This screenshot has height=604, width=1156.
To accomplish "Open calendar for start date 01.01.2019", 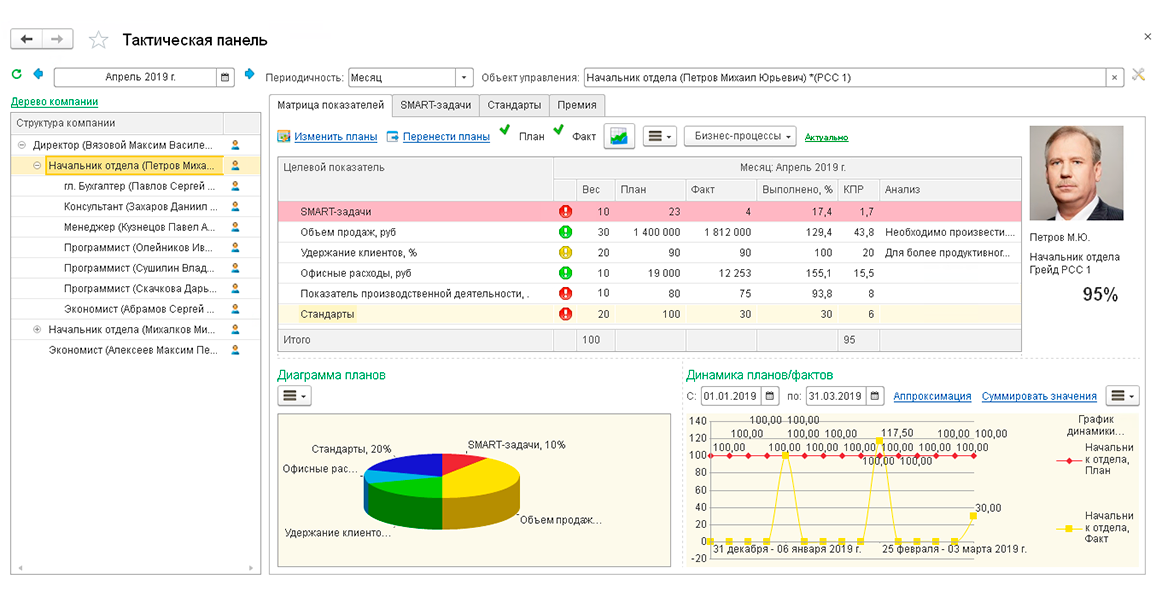I will tap(769, 396).
